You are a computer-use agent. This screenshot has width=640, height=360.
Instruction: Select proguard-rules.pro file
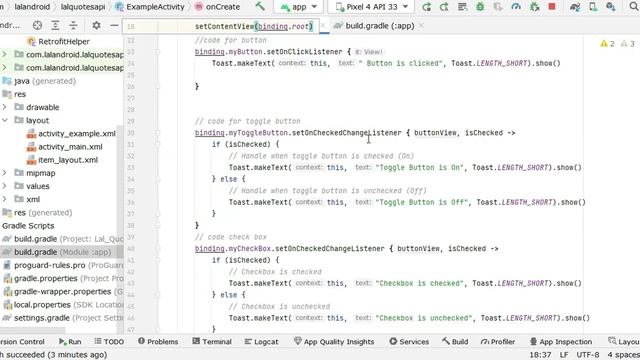click(x=62, y=265)
